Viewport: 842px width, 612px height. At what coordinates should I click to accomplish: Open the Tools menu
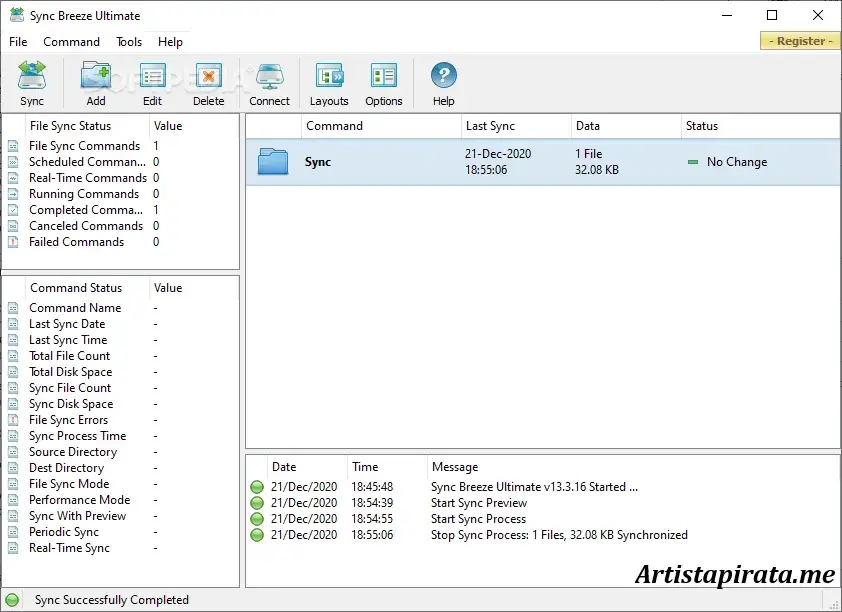128,42
